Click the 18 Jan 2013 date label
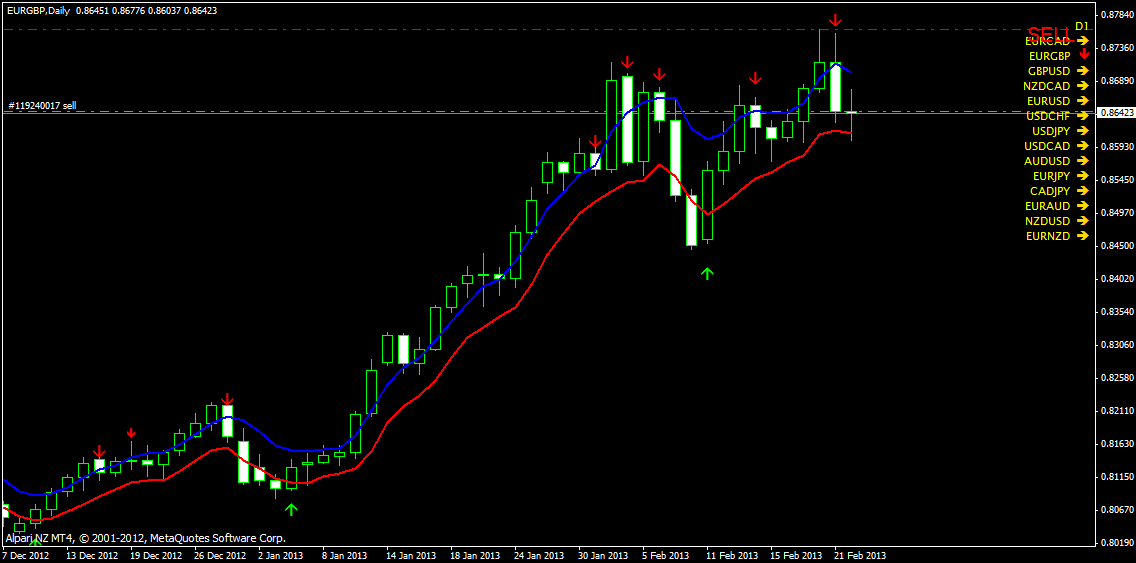This screenshot has width=1136, height=563. [x=475, y=555]
